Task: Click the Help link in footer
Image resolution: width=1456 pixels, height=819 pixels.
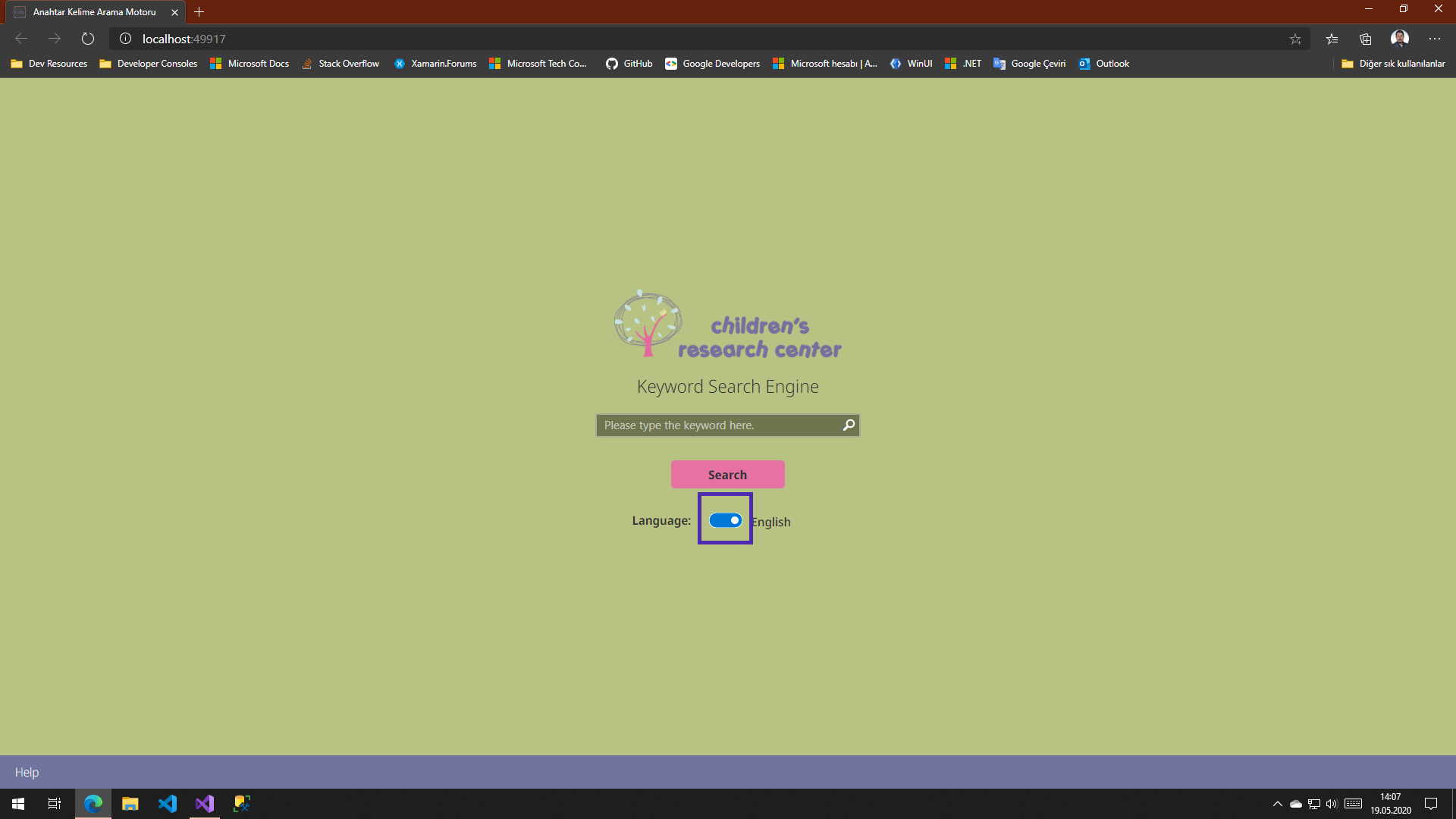Action: click(27, 772)
